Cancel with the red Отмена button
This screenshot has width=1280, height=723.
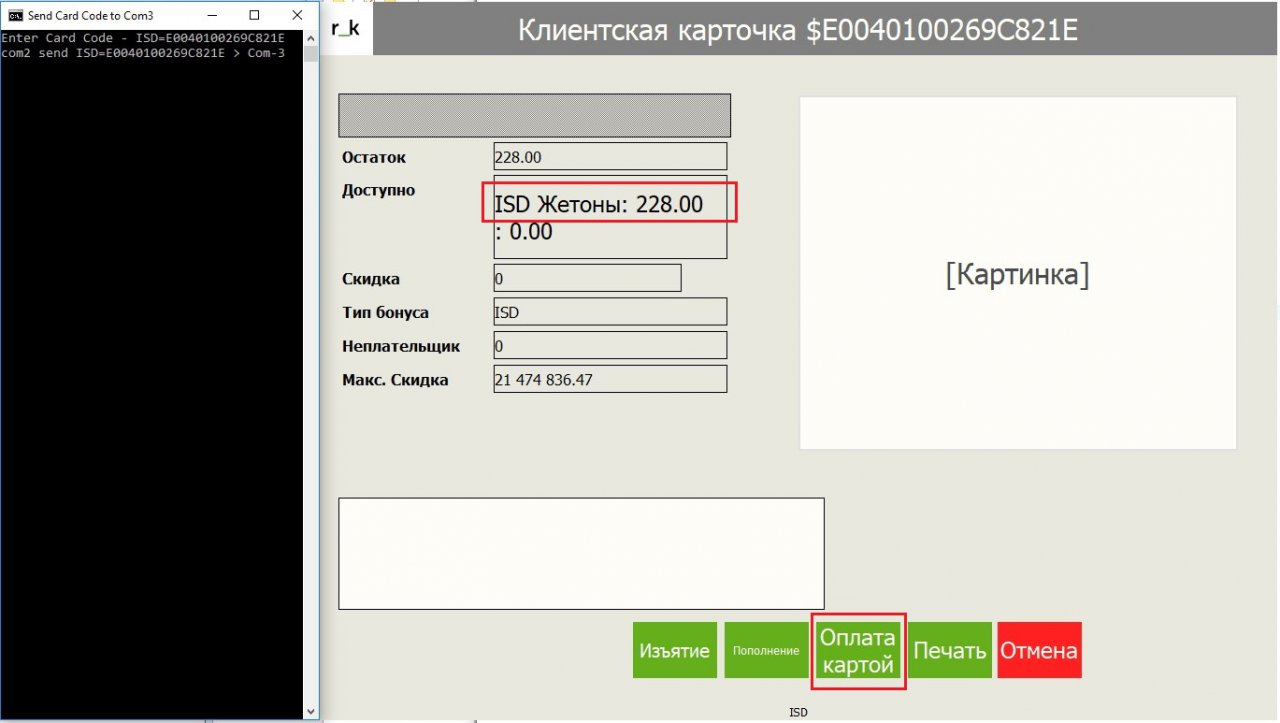tap(1039, 650)
